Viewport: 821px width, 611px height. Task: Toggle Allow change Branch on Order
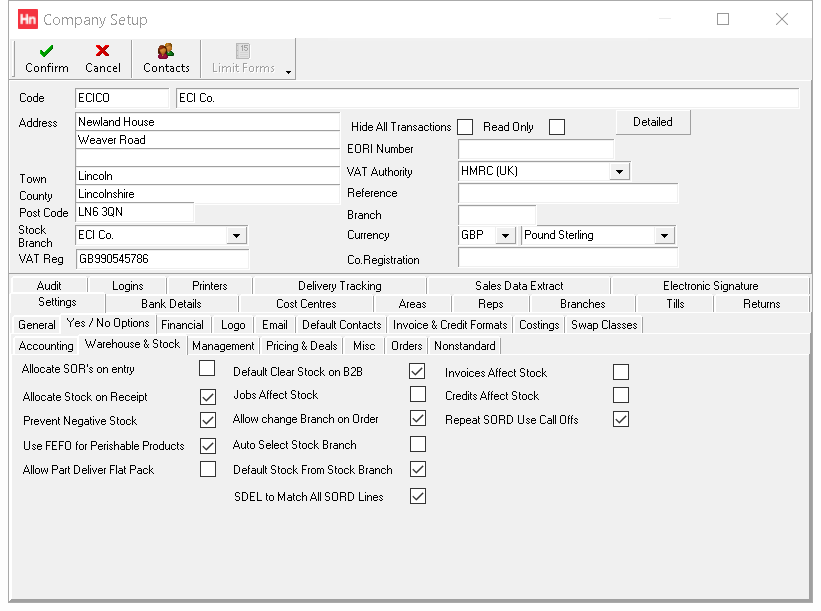tap(418, 418)
